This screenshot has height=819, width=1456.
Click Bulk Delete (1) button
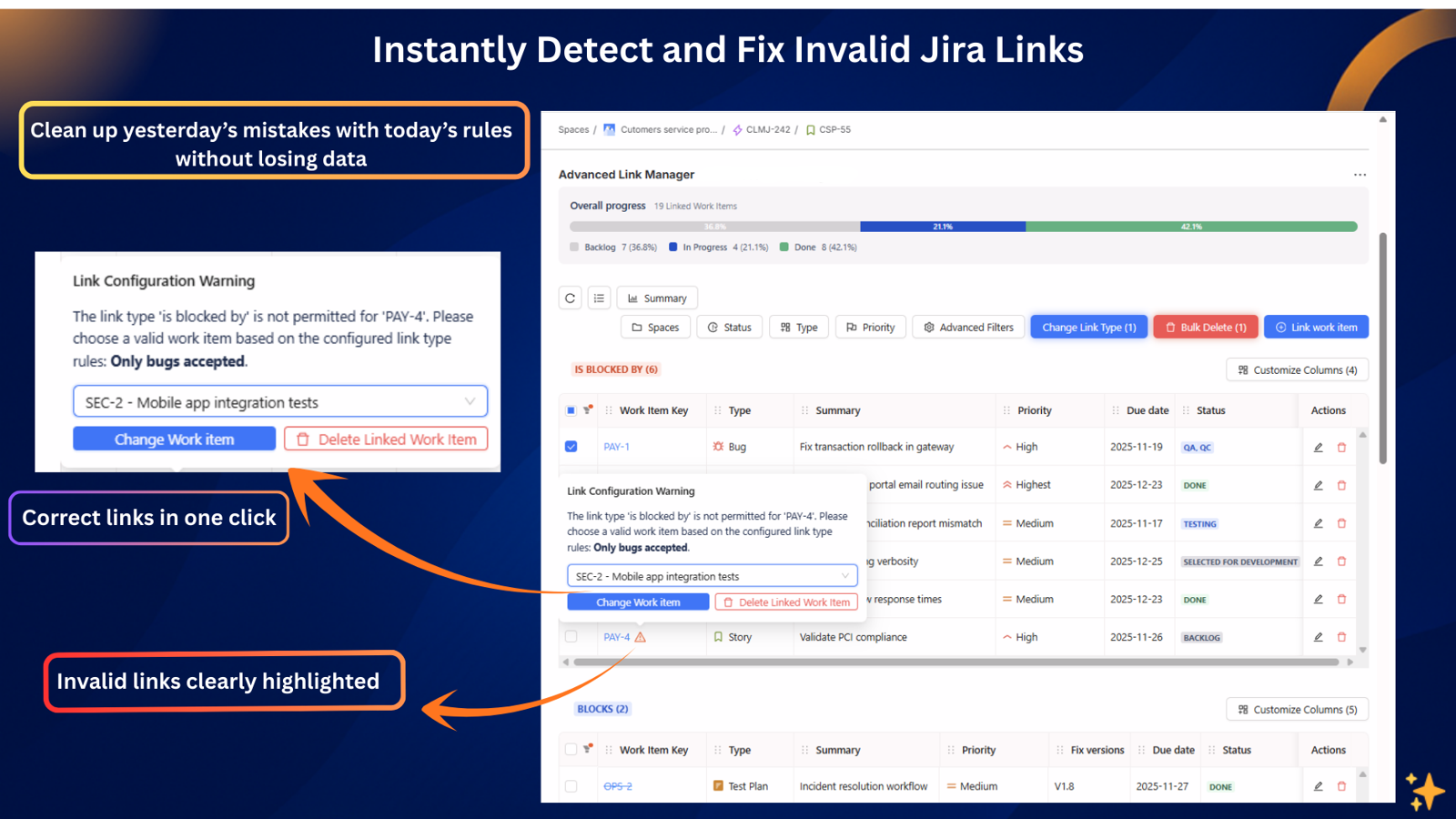(x=1206, y=327)
